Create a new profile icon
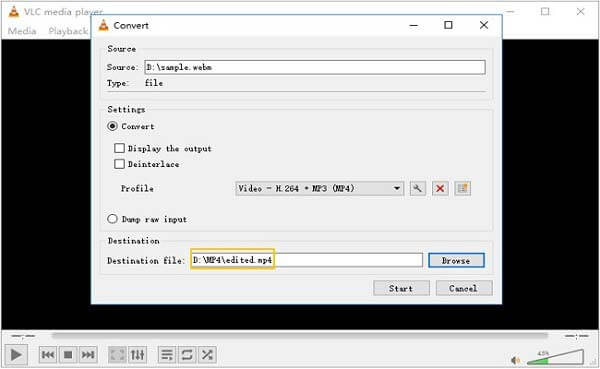This screenshot has height=369, width=600. pos(463,188)
